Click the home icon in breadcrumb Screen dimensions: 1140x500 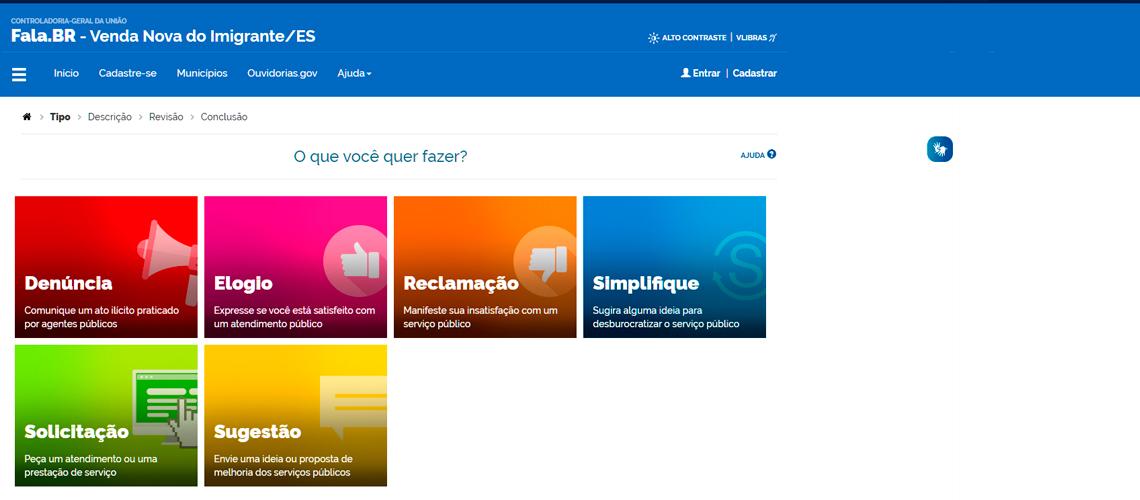pos(27,116)
